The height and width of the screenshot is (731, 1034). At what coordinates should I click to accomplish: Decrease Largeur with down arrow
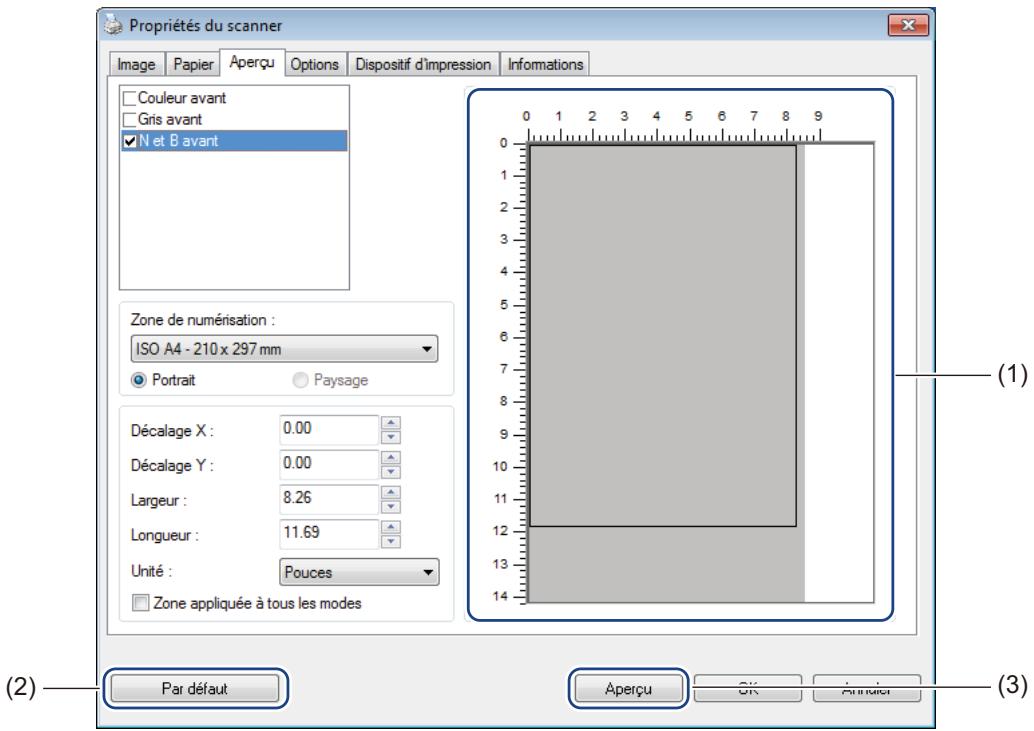pyautogui.click(x=391, y=506)
